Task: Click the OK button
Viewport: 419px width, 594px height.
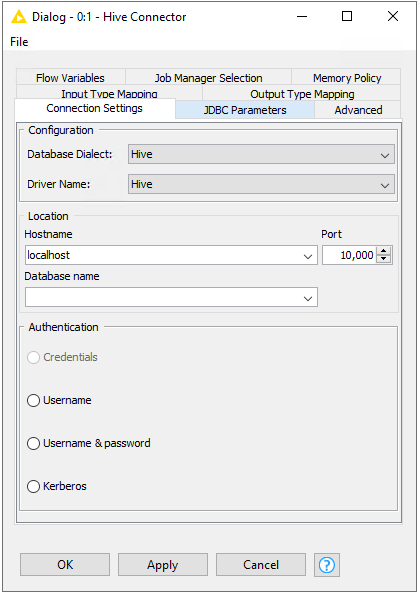Action: click(x=65, y=565)
